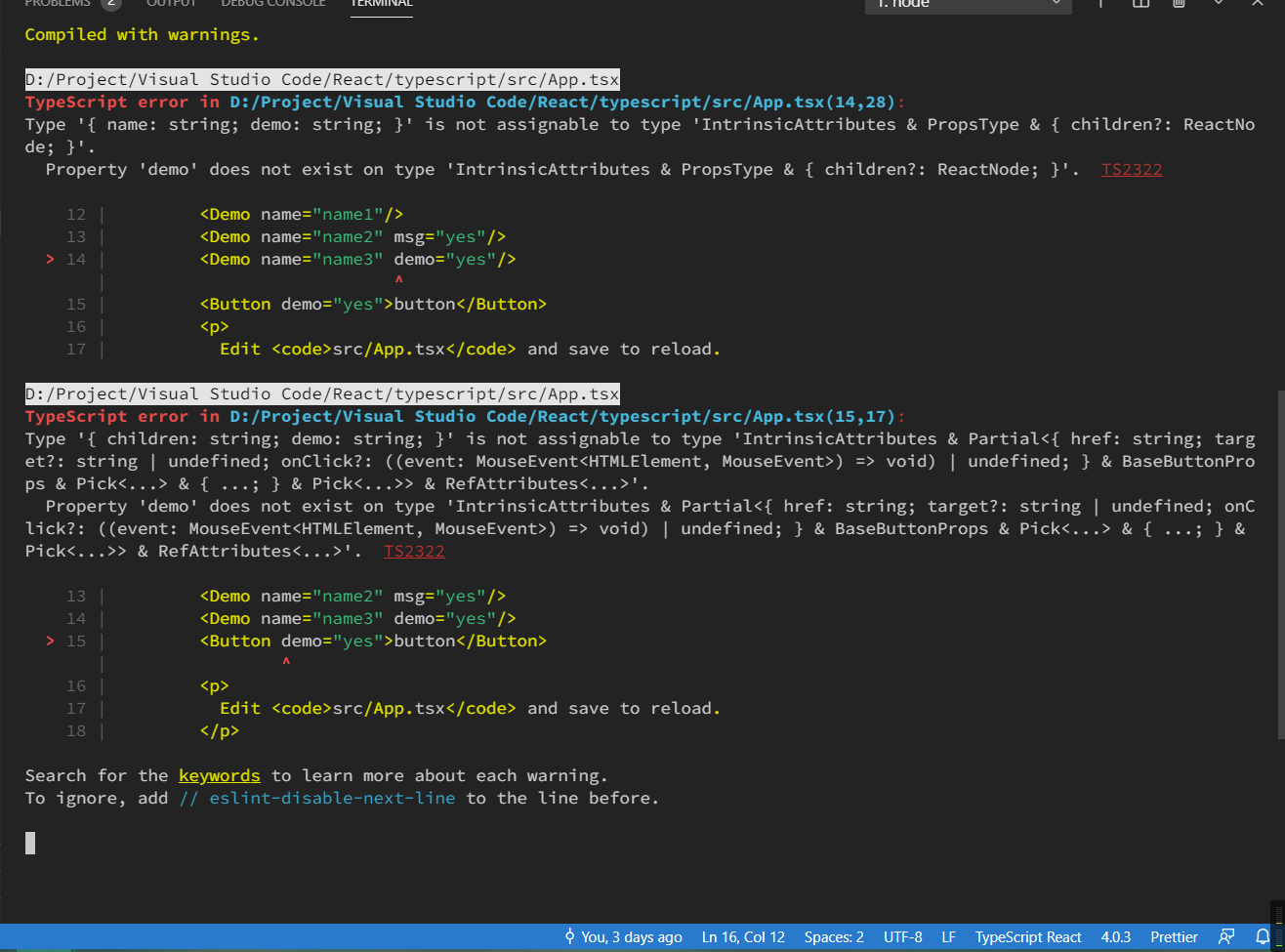Open notifications via the bell icon

click(1263, 936)
